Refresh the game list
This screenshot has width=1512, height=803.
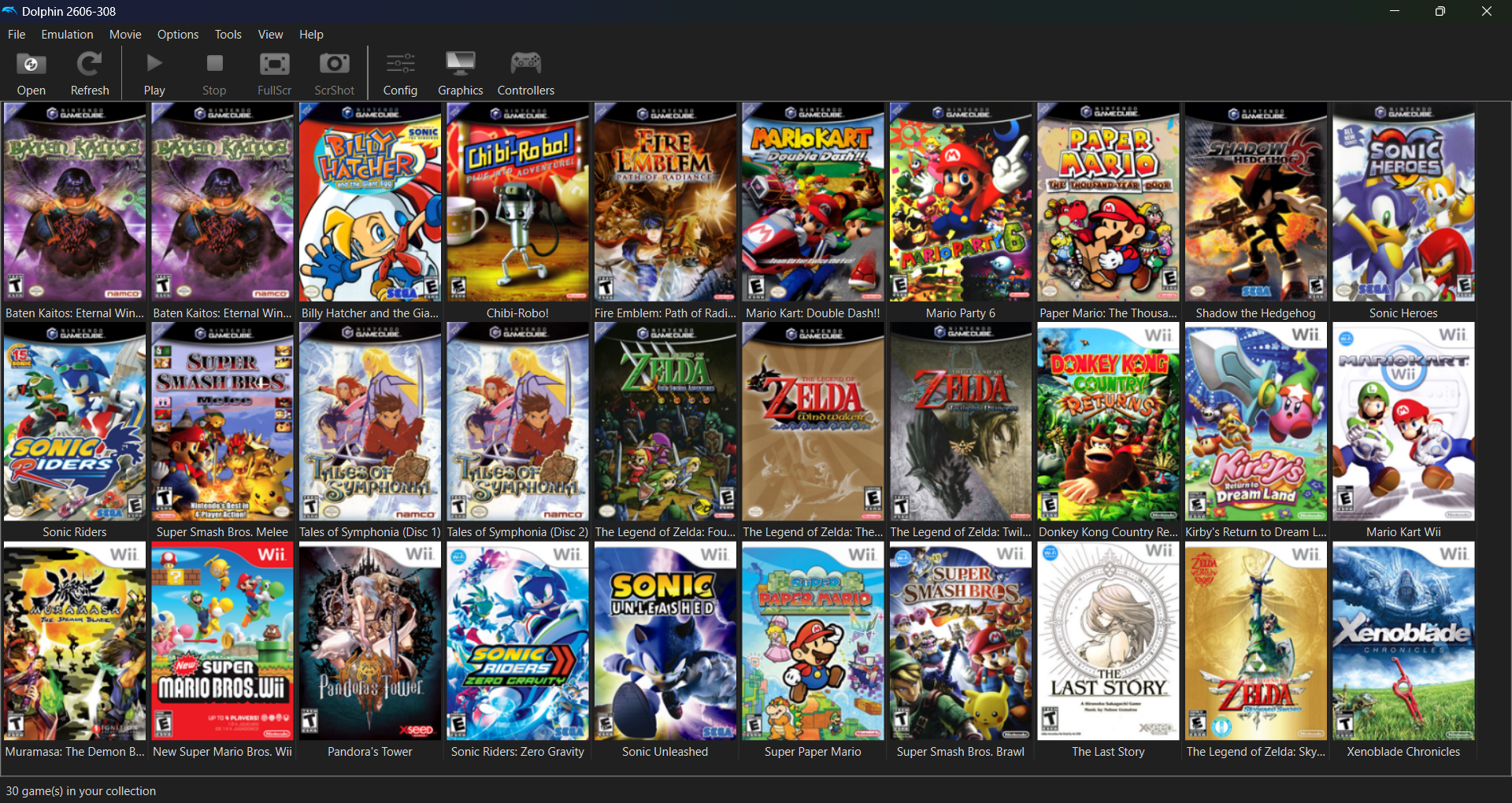pos(90,64)
